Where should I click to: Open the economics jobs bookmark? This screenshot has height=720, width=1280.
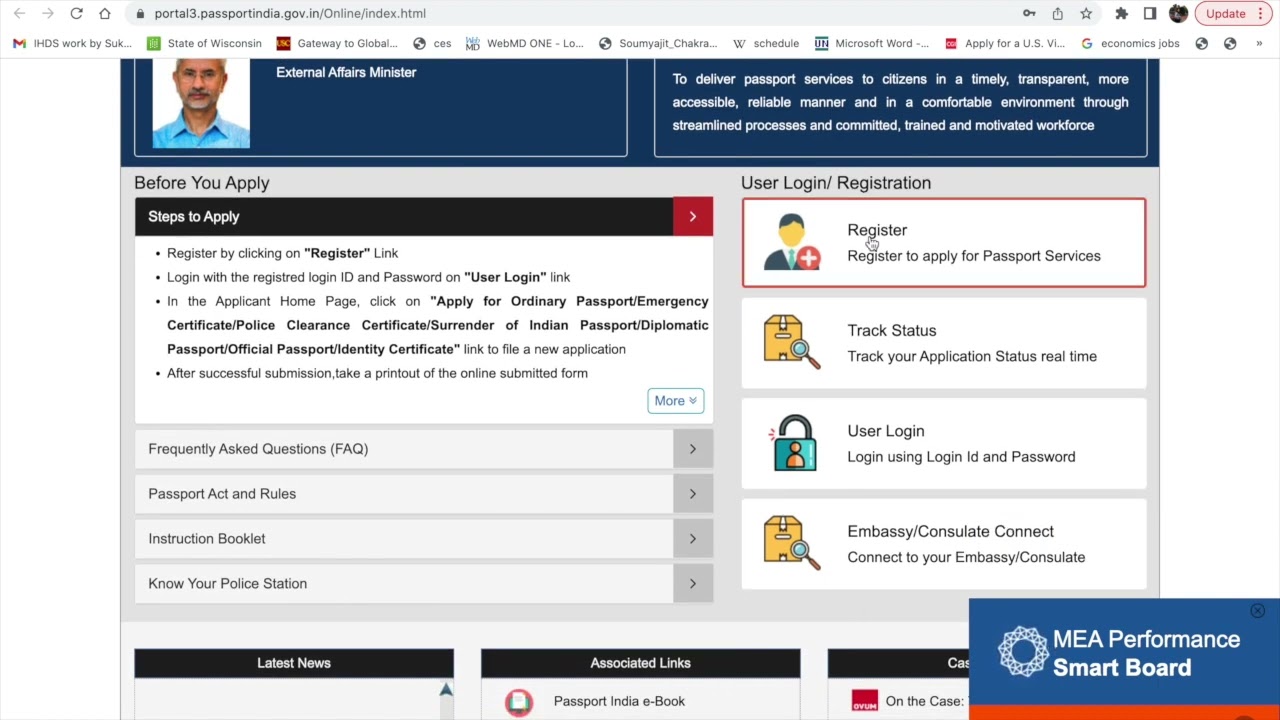point(1130,43)
